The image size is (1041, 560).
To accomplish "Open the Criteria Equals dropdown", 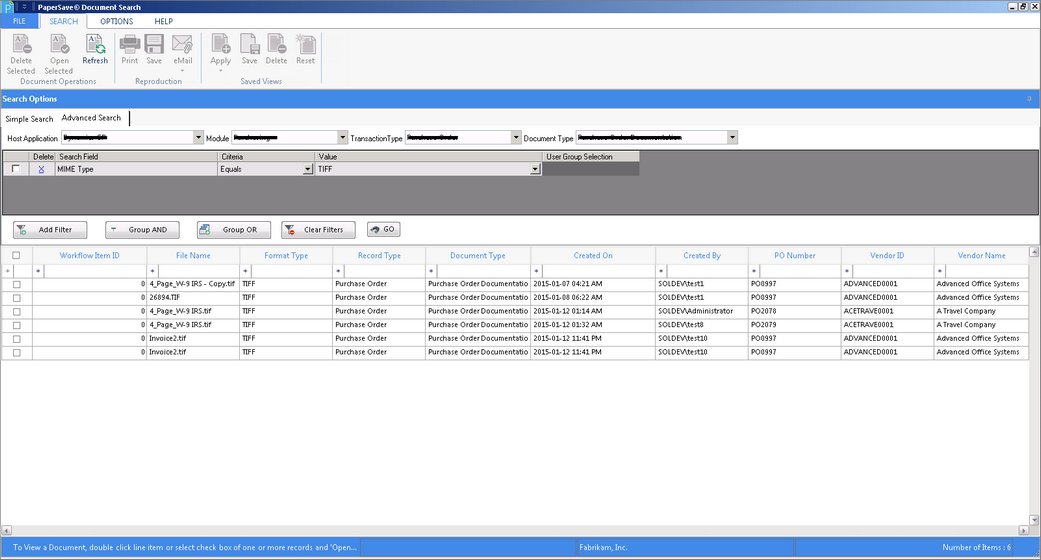I will click(308, 170).
